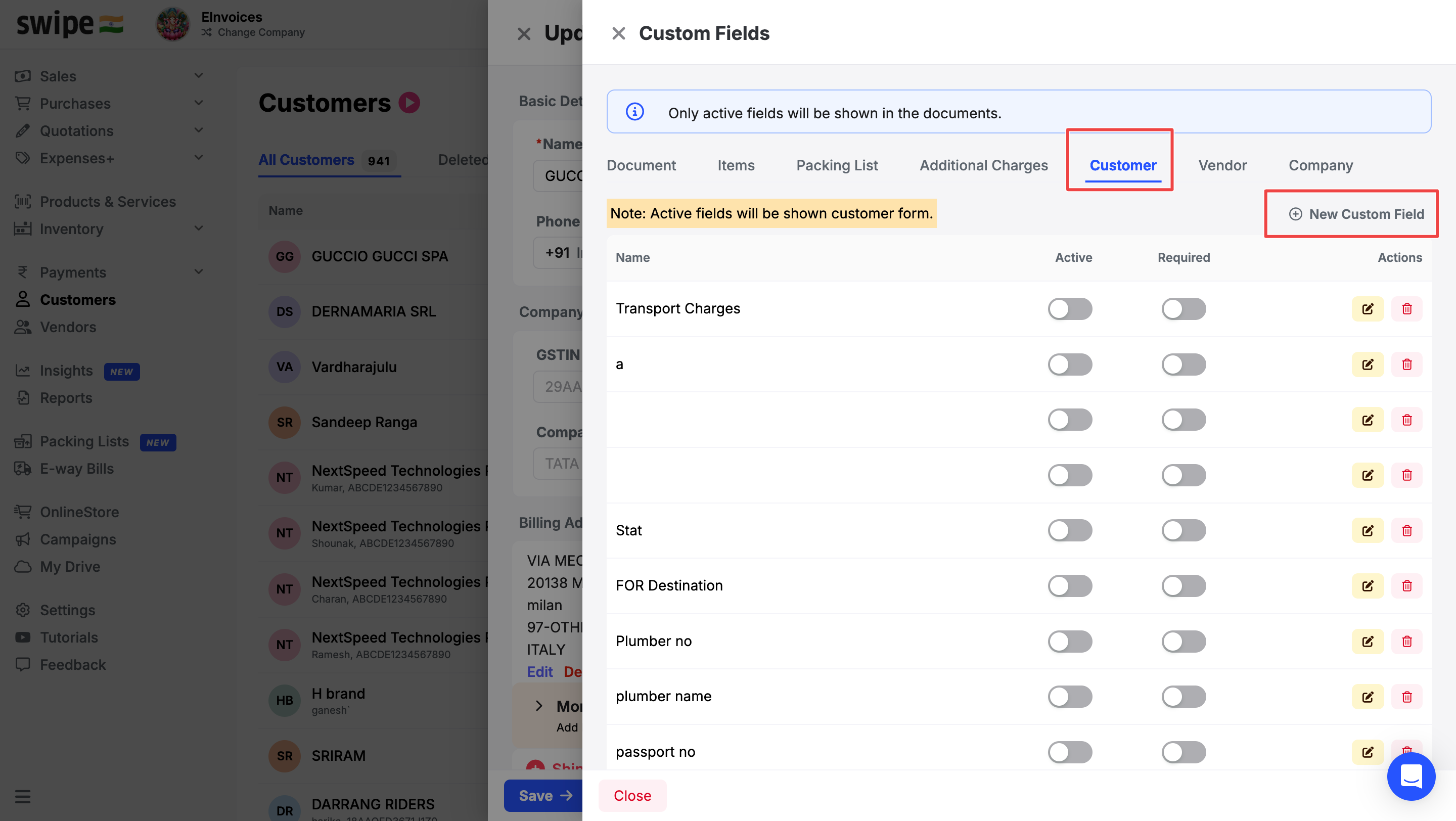This screenshot has height=821, width=1456.
Task: Add a New Custom Field
Action: tap(1355, 214)
